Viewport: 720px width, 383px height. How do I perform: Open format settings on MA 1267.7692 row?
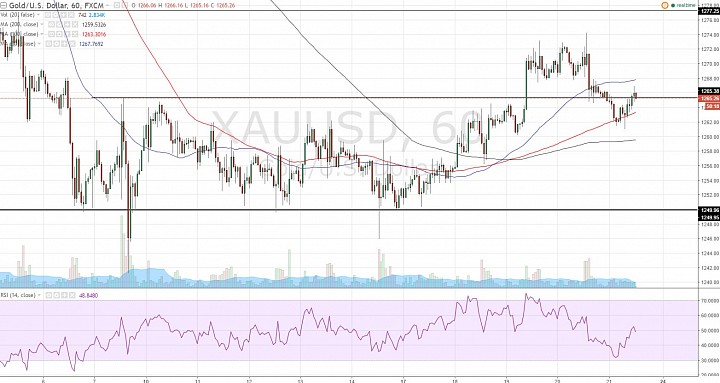[56, 44]
